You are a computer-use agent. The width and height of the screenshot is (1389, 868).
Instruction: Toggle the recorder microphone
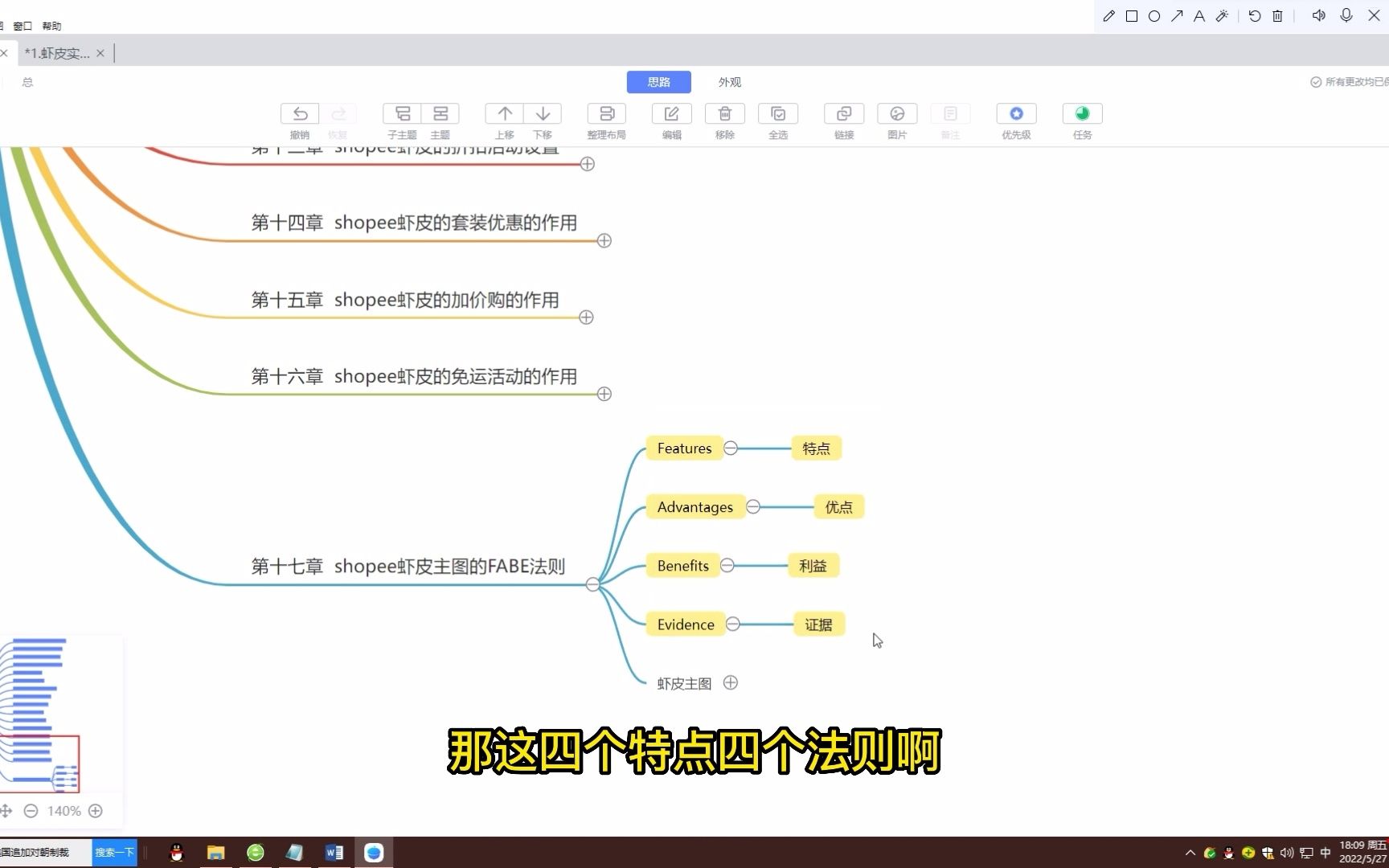[x=1346, y=15]
